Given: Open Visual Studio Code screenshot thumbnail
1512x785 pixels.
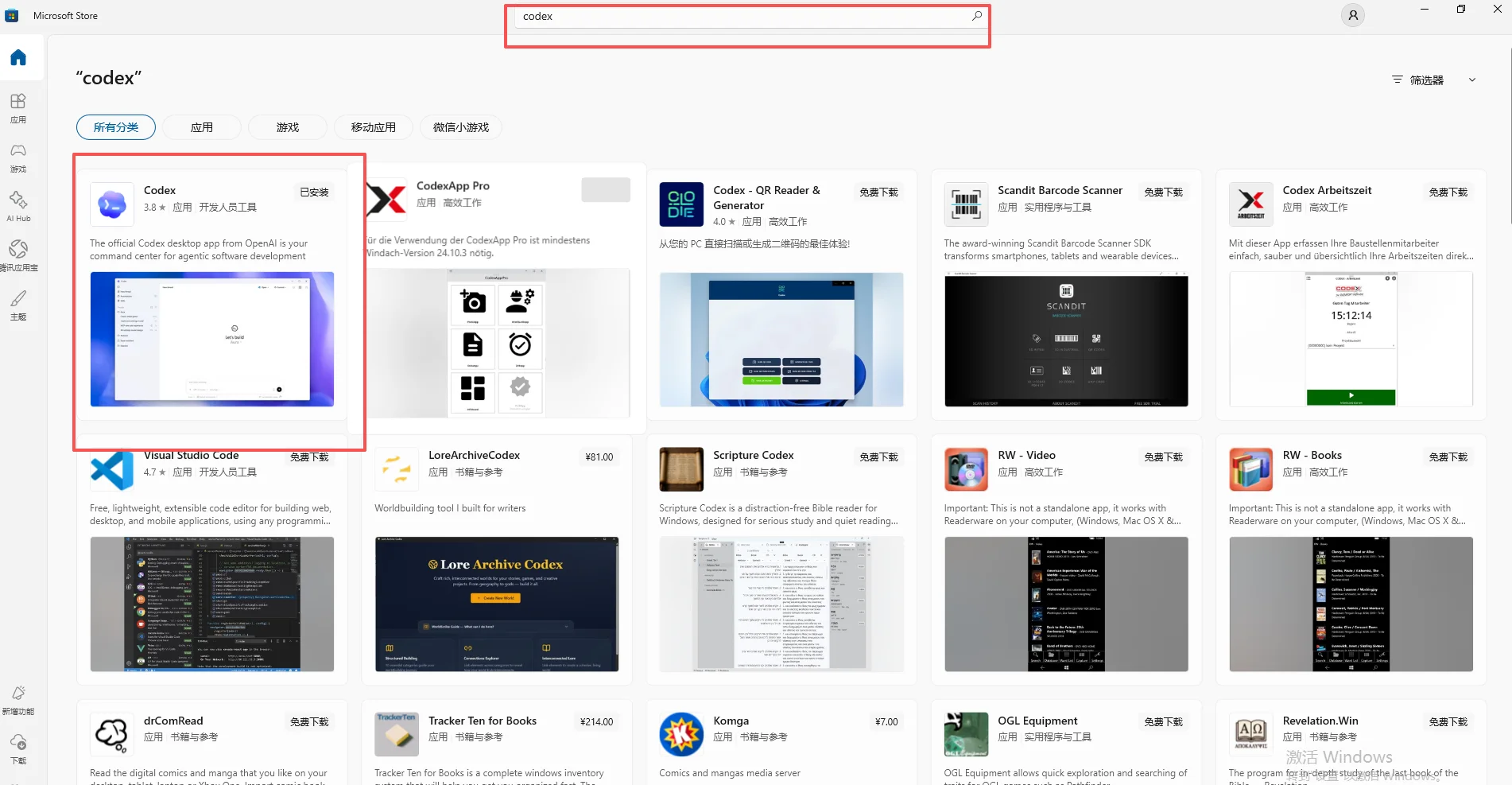Looking at the screenshot, I should (x=212, y=604).
